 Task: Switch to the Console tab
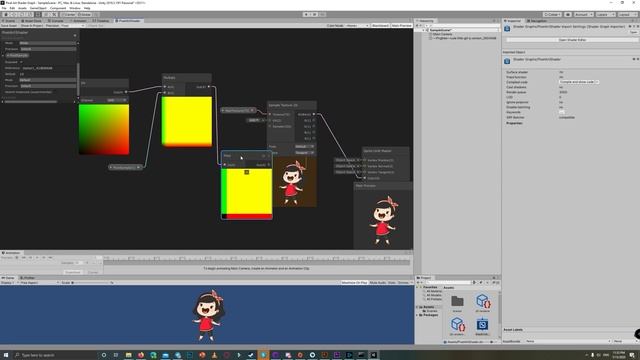56,21
